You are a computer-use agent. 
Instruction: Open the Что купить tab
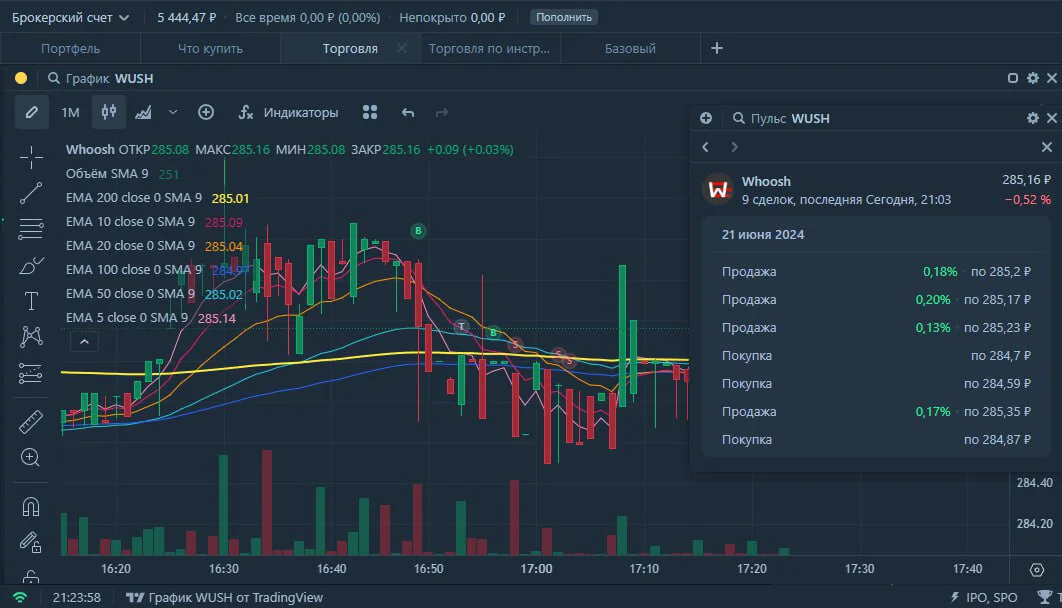(210, 49)
